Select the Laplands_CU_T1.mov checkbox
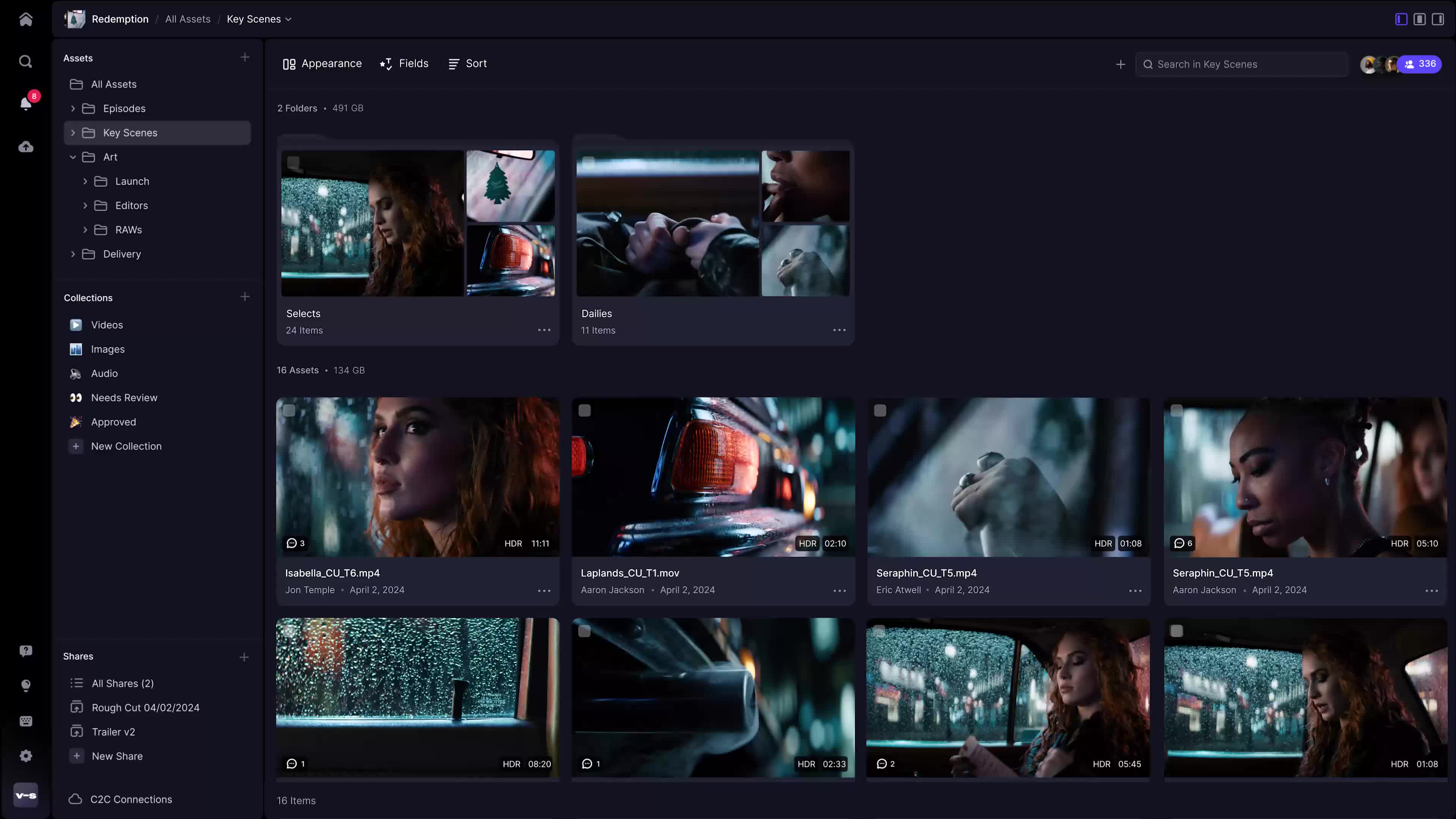Viewport: 1456px width, 819px height. point(584,411)
